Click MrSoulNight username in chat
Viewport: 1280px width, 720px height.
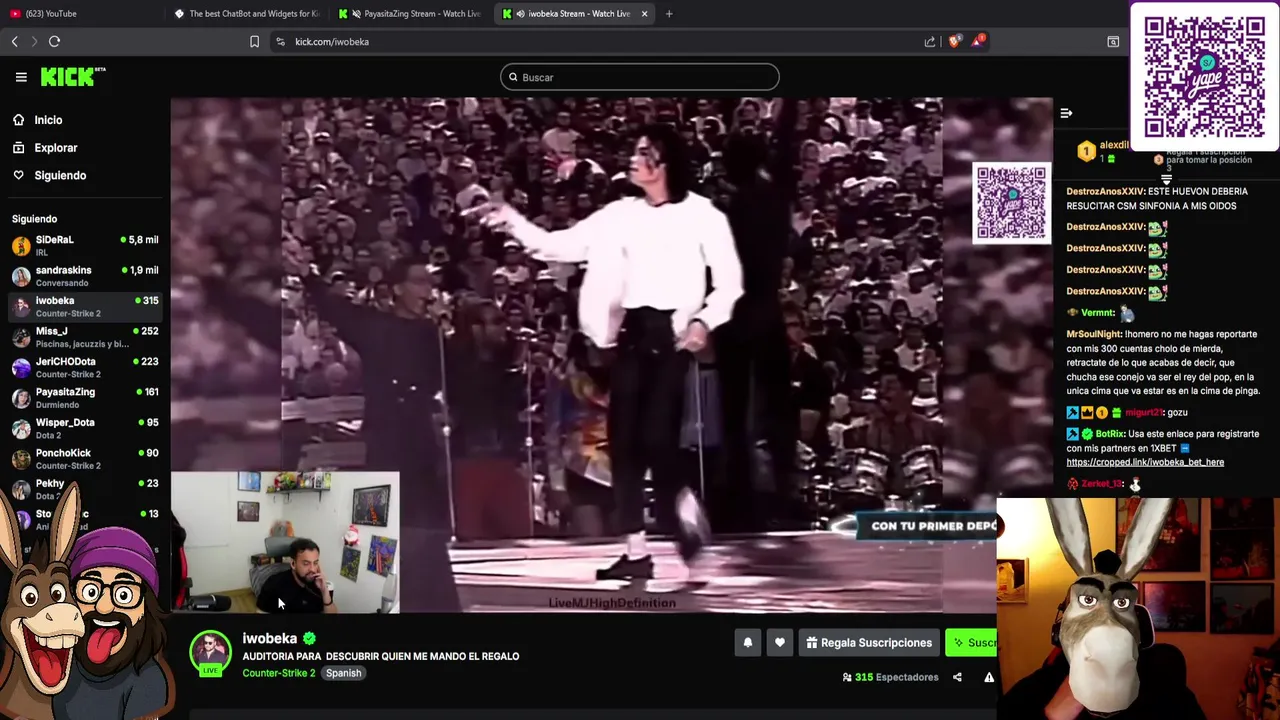[x=1094, y=334]
